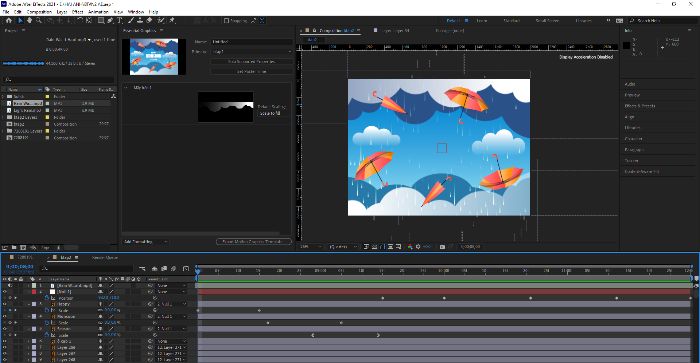Hide the red layer with eye icon
This screenshot has height=363, width=700.
pos(5,292)
